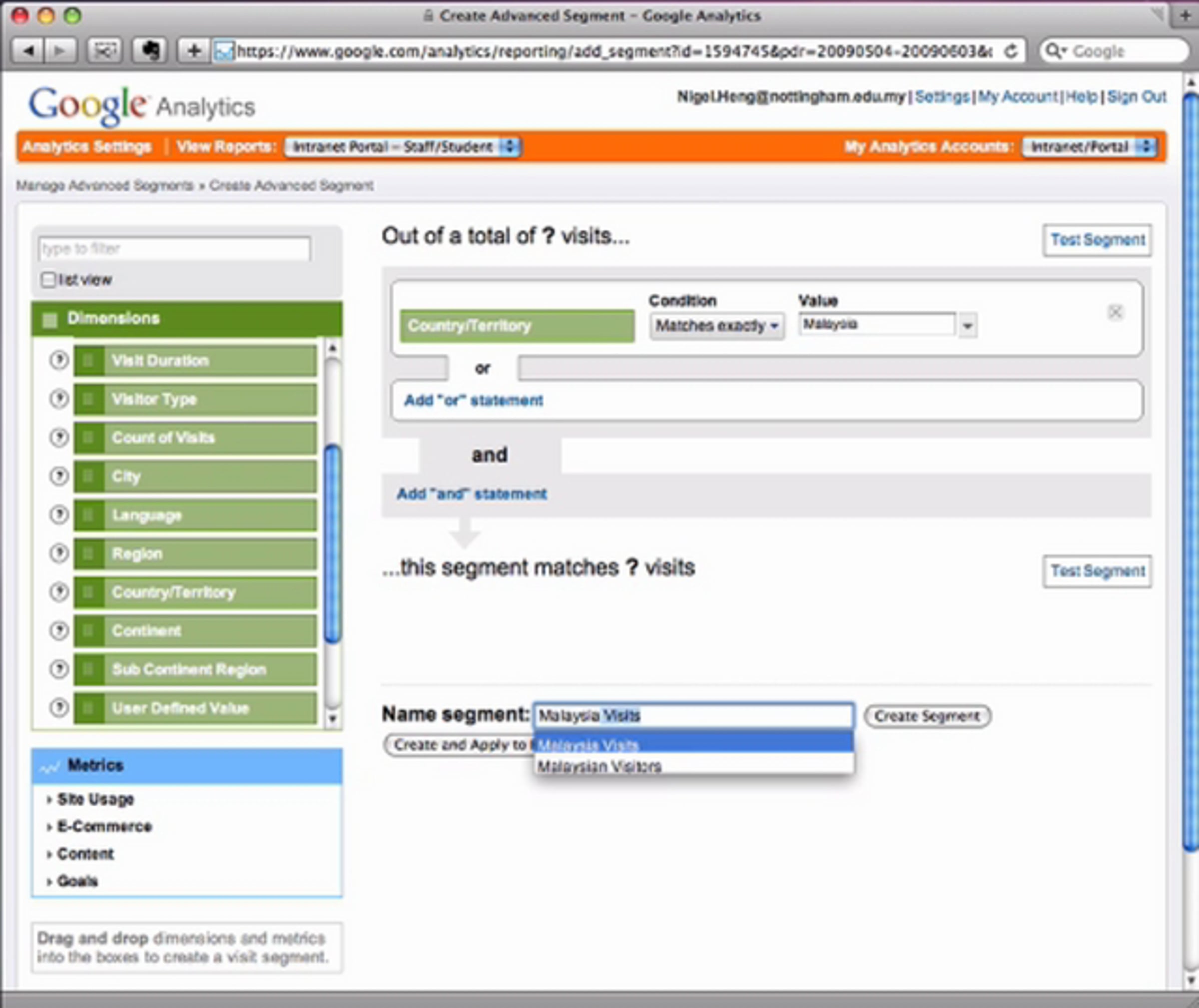Click the top Test Segment button
Viewport: 1199px width, 1008px height.
pyautogui.click(x=1097, y=240)
